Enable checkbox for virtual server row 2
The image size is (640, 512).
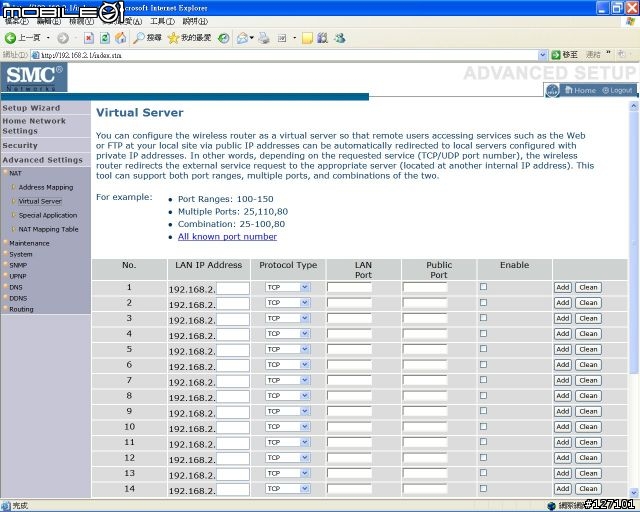pos(483,303)
